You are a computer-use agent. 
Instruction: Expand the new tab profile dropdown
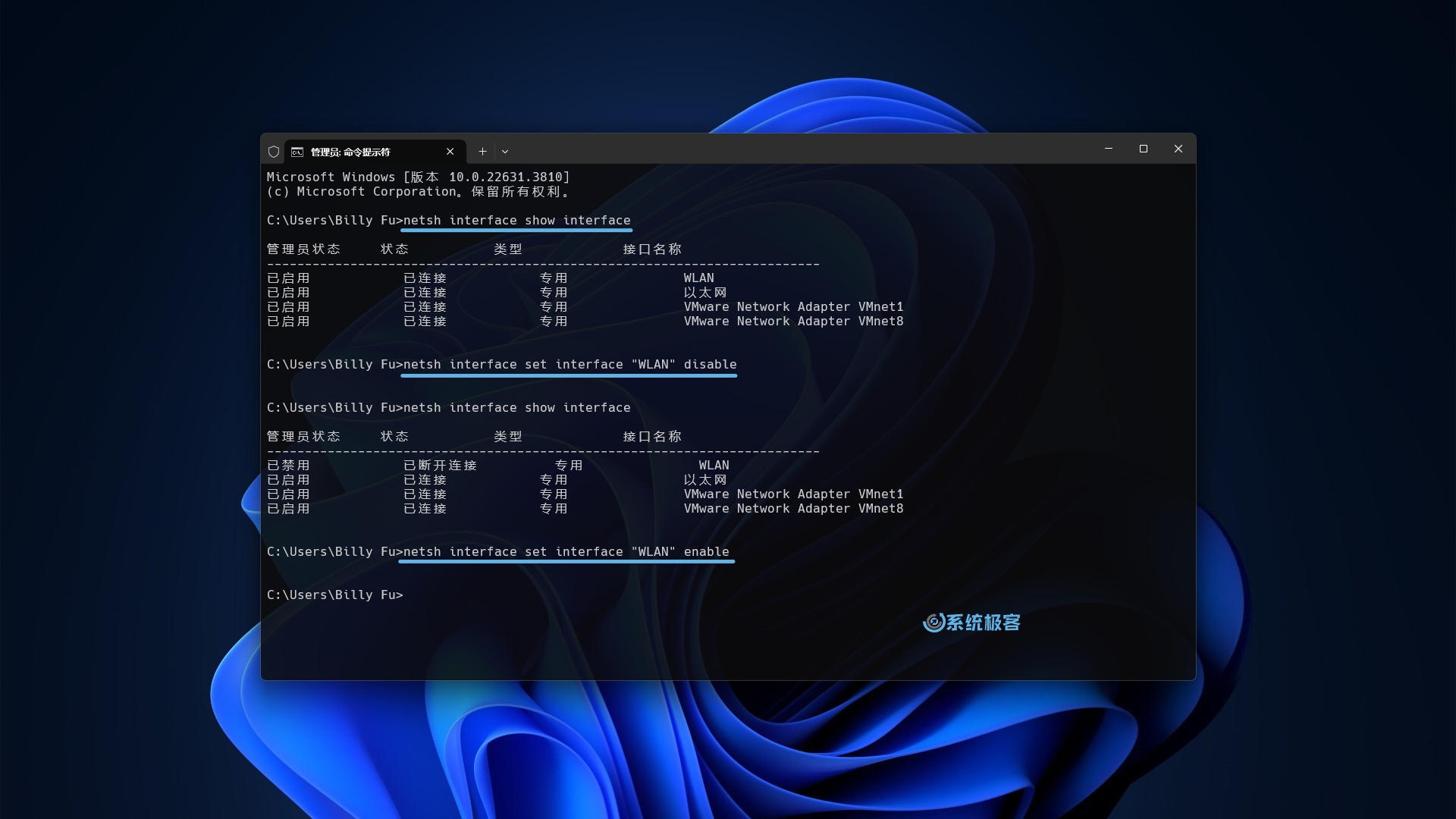tap(505, 152)
